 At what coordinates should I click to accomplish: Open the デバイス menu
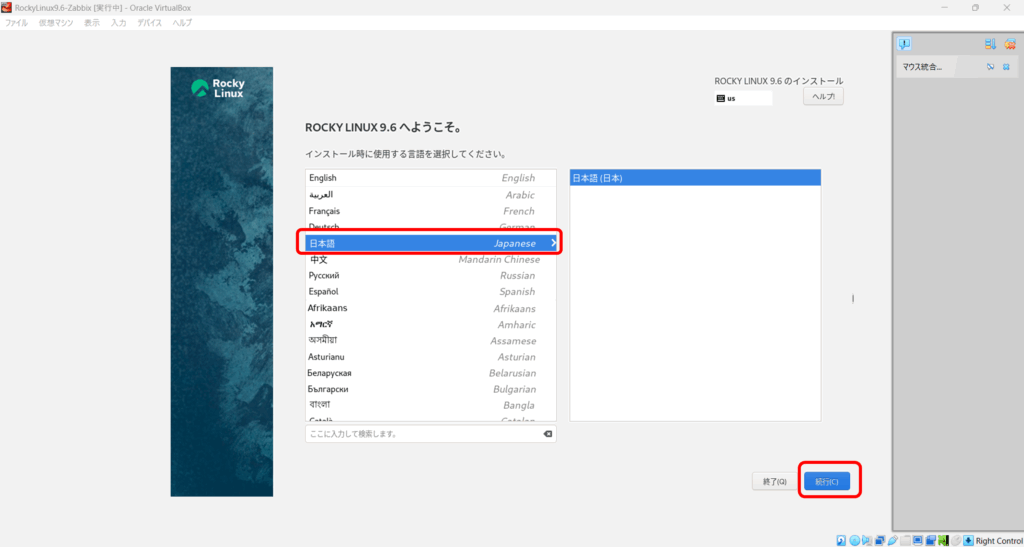click(x=150, y=23)
